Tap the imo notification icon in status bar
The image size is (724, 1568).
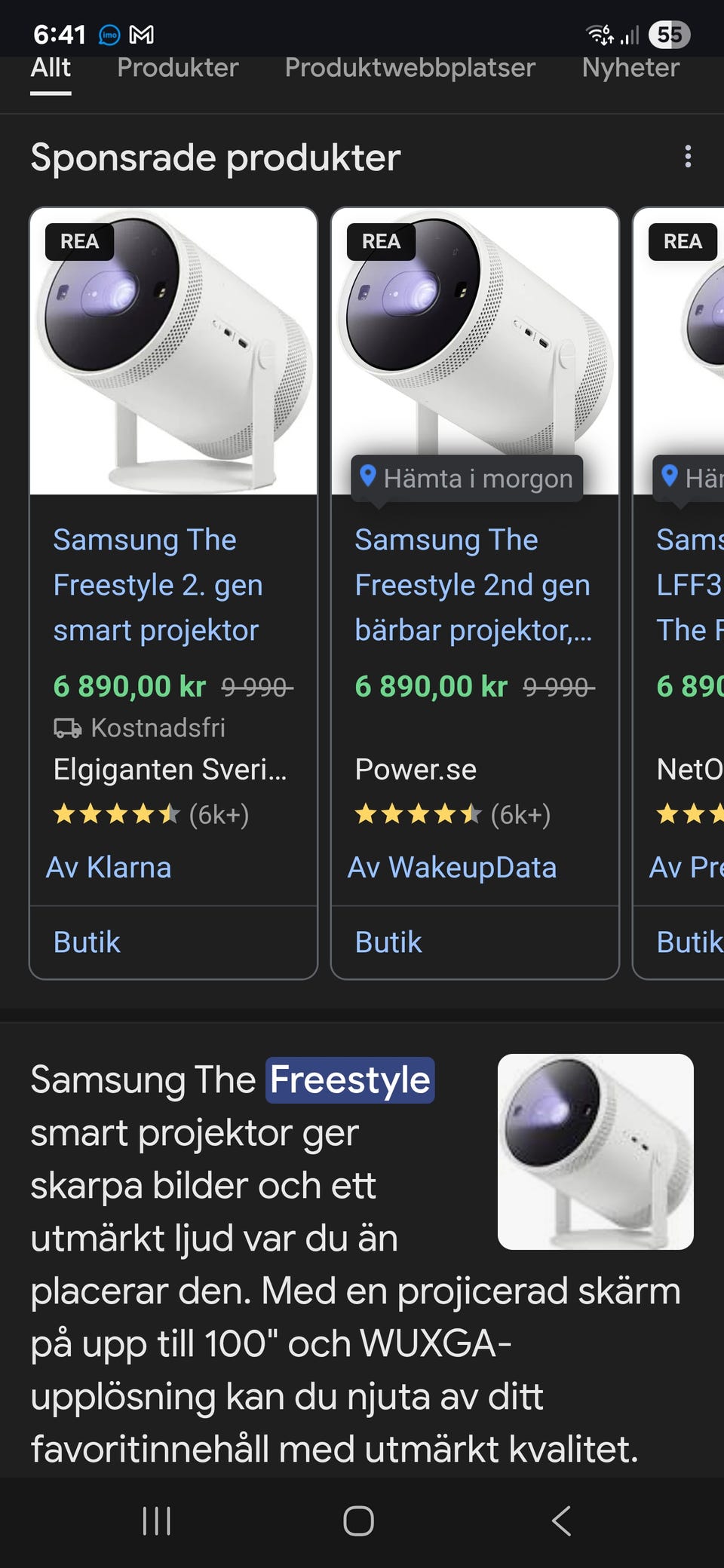[x=109, y=35]
